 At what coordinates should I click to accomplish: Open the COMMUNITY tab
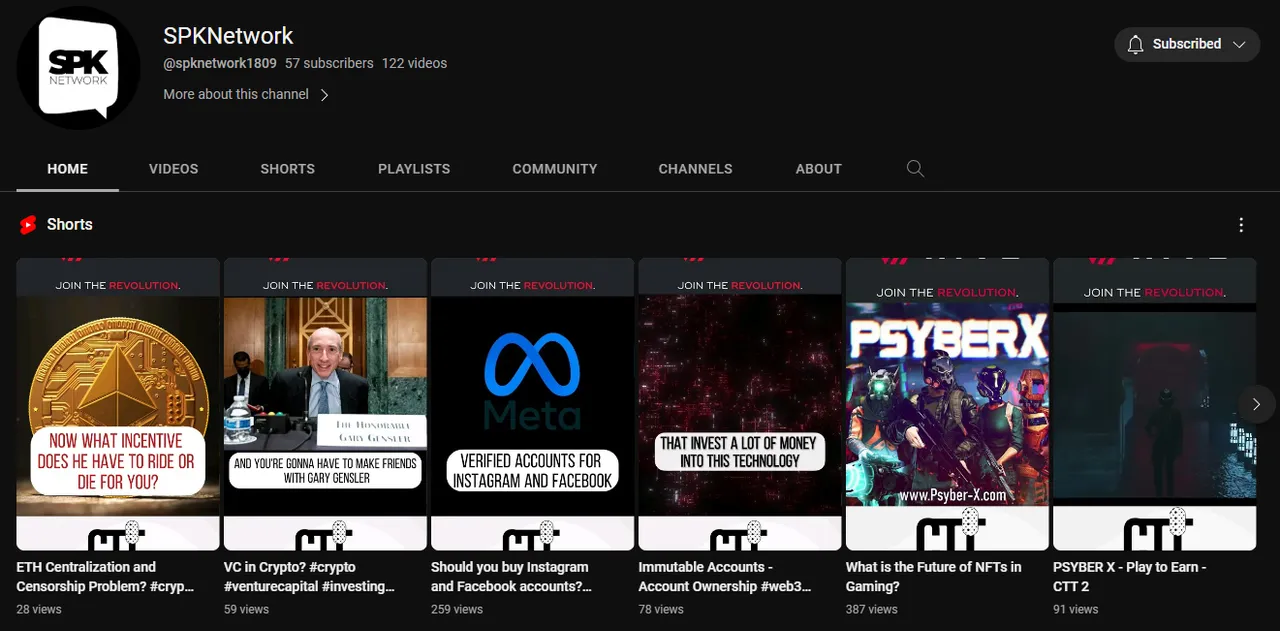(x=555, y=169)
